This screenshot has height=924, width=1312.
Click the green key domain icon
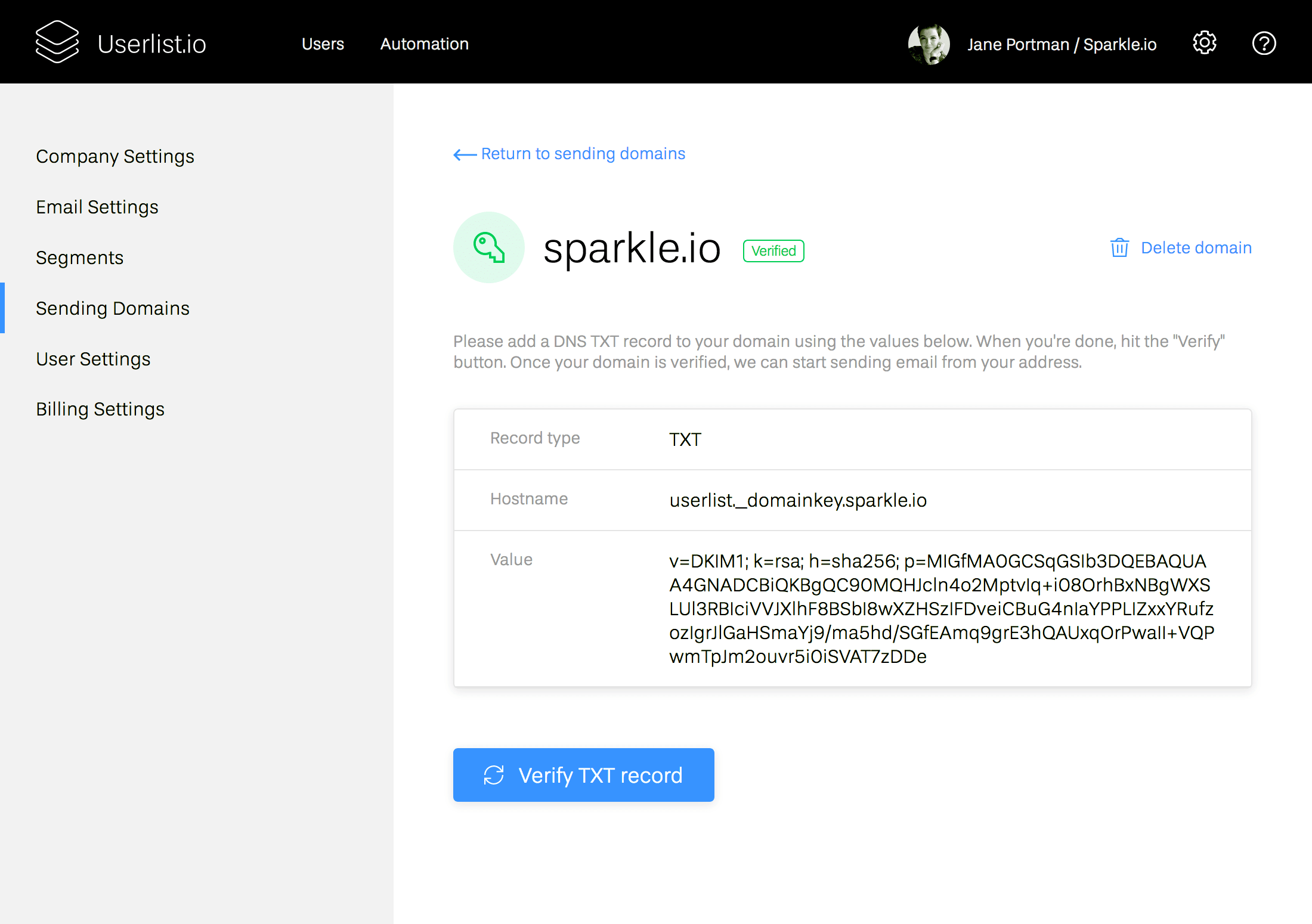point(488,247)
